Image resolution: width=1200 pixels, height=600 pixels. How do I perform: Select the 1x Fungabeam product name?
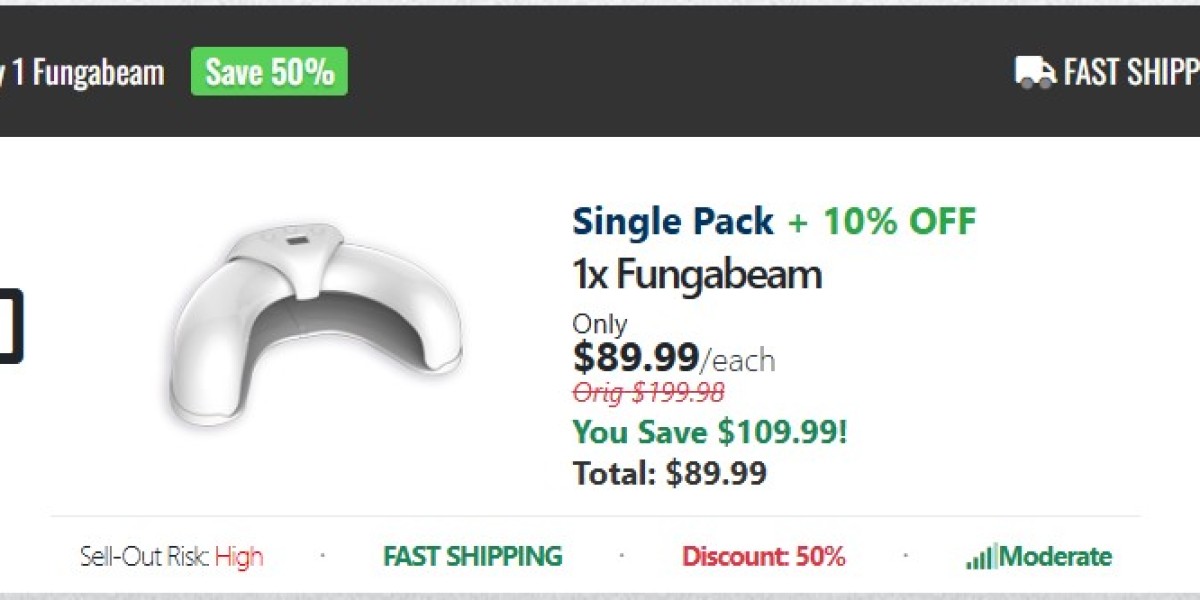coord(696,274)
